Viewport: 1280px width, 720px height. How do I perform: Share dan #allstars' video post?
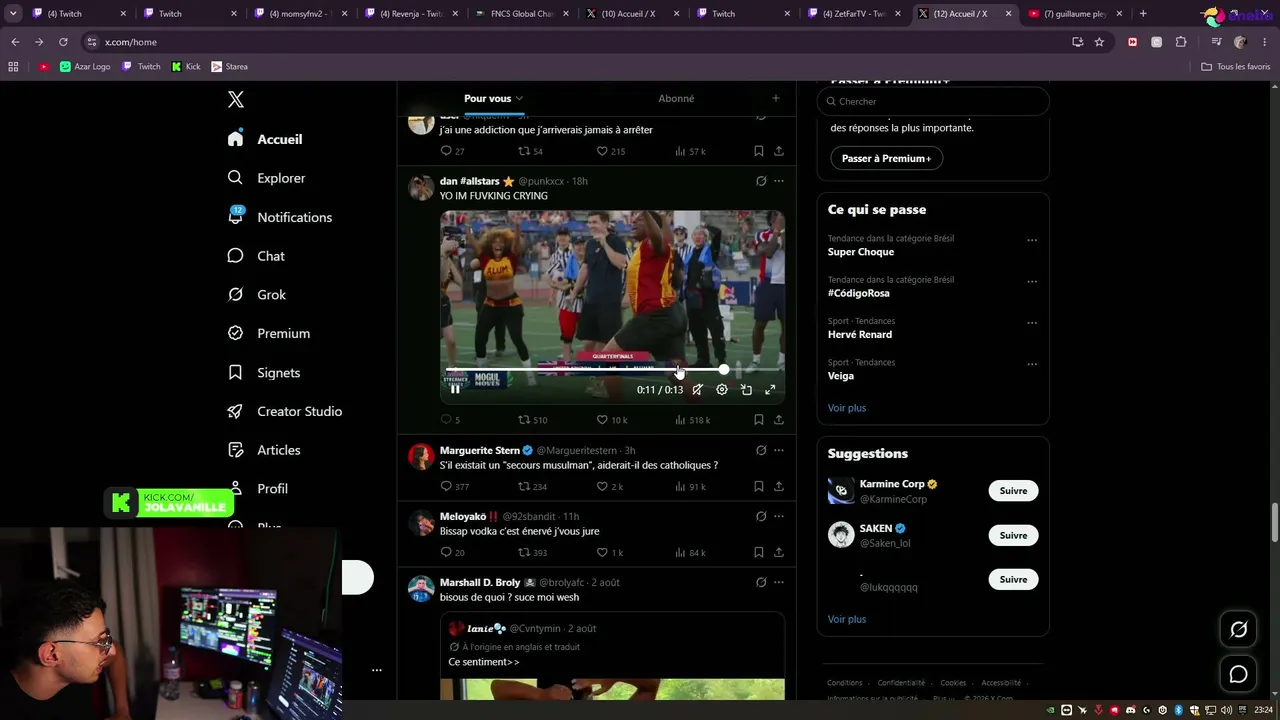[779, 420]
